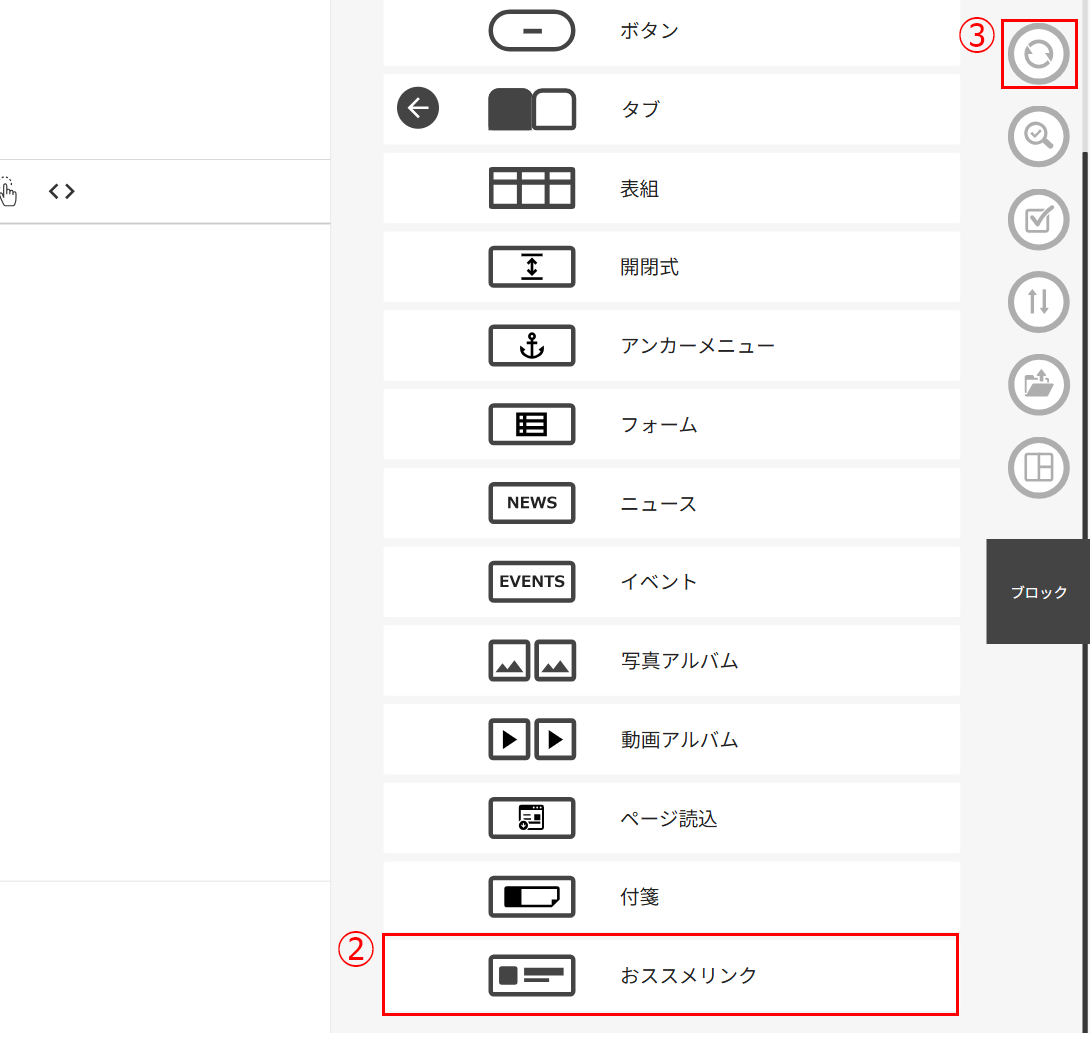
Task: Click the expand-collapse icon beside 開閉式
Action: (x=532, y=266)
